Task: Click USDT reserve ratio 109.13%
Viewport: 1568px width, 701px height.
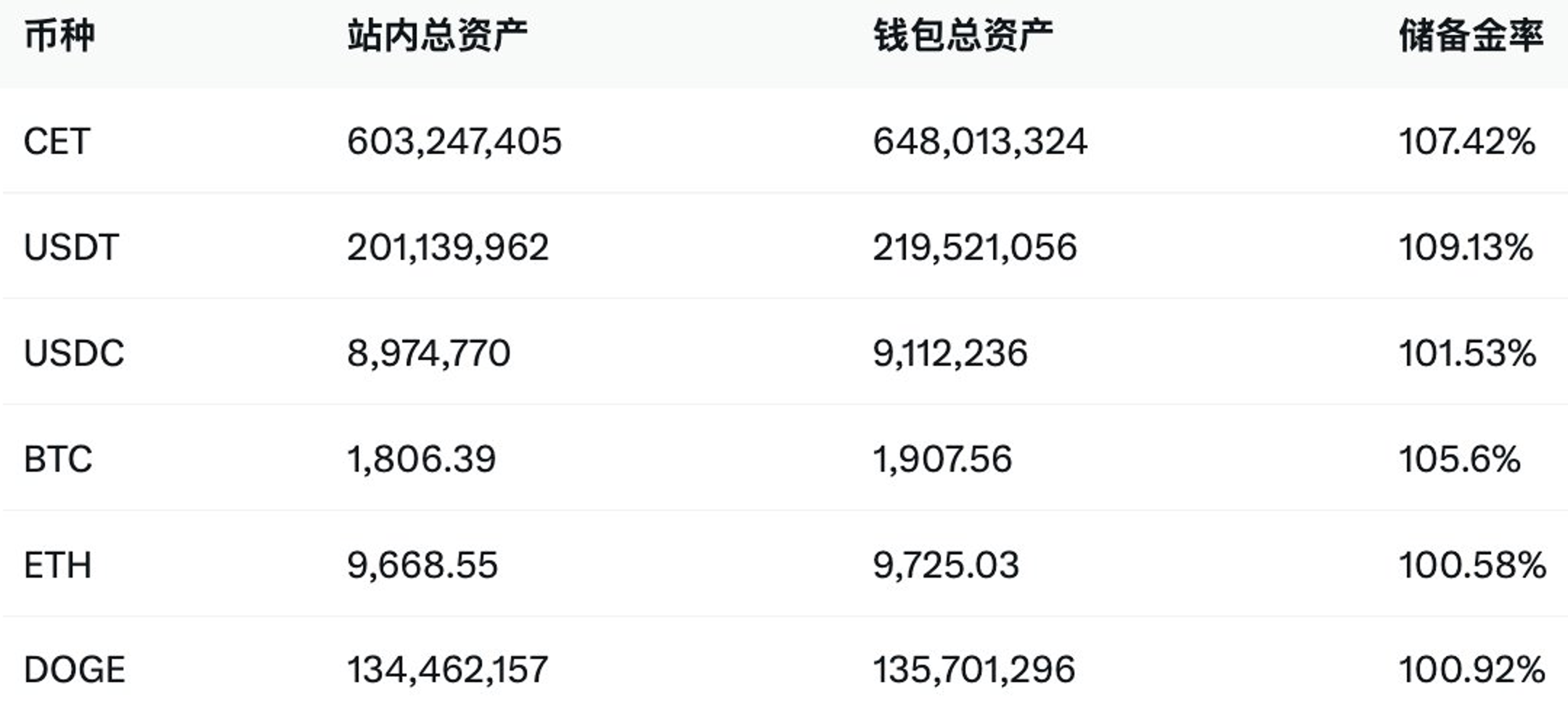Action: 1466,247
